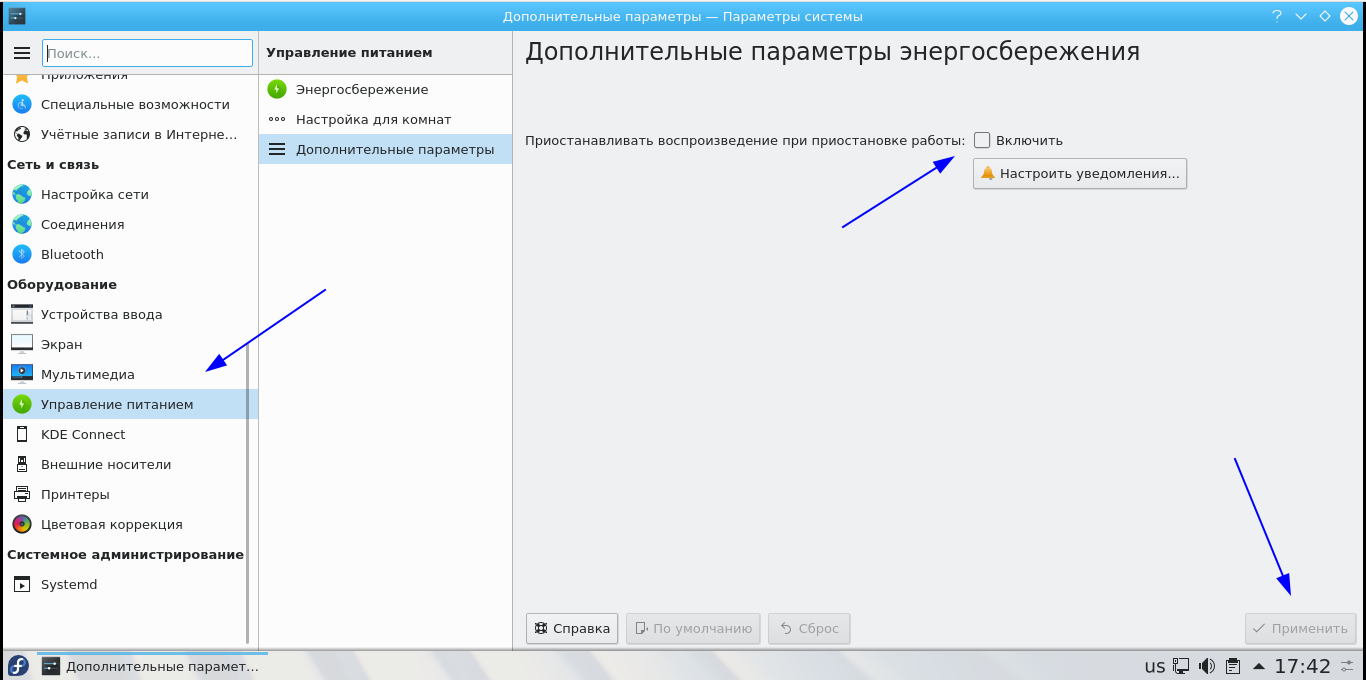
Task: Open the Printers icon entry
Action: (22, 494)
